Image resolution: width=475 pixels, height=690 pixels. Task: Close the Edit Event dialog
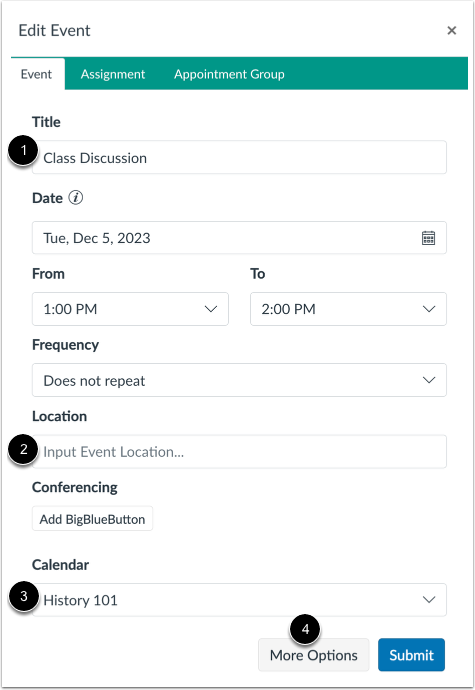451,30
